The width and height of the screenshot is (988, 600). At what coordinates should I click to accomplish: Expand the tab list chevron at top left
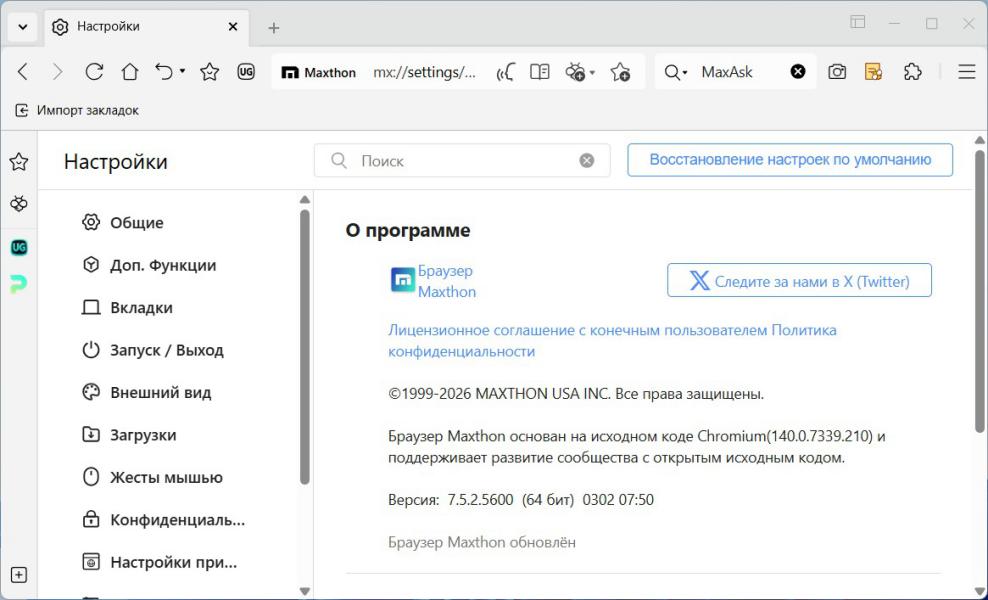(22, 26)
